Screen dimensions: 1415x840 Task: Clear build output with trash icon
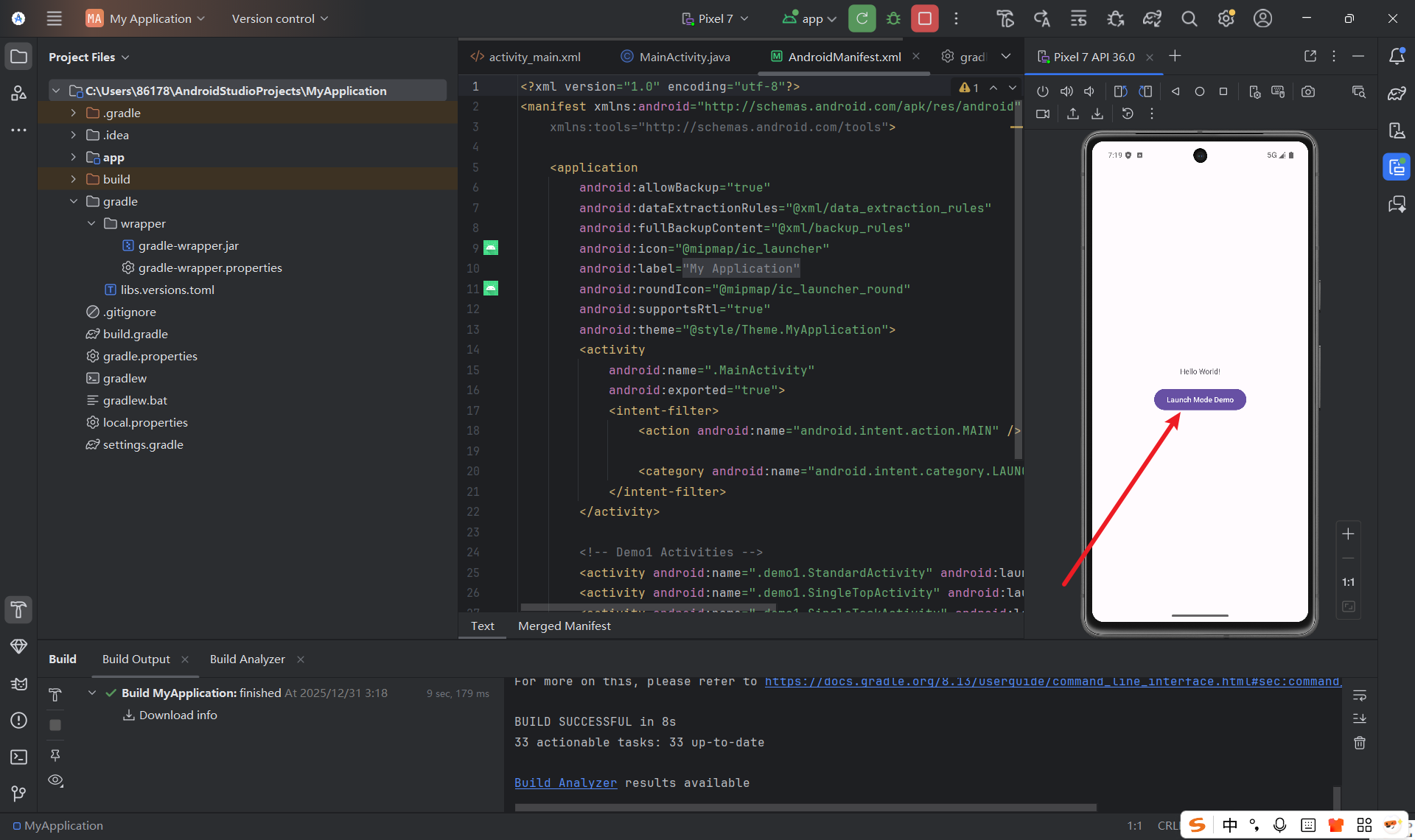pyautogui.click(x=1360, y=743)
